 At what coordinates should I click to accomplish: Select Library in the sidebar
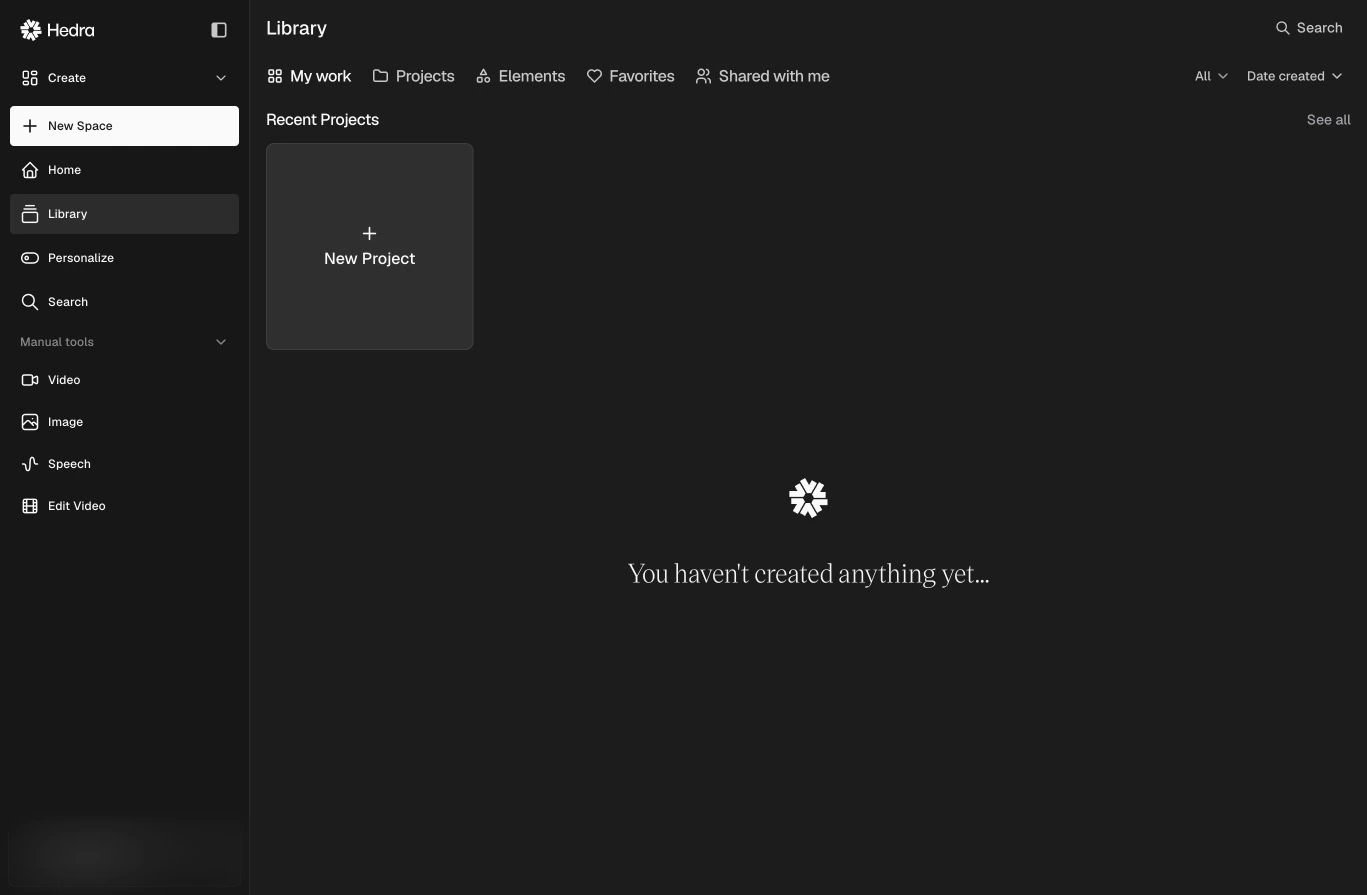[124, 214]
